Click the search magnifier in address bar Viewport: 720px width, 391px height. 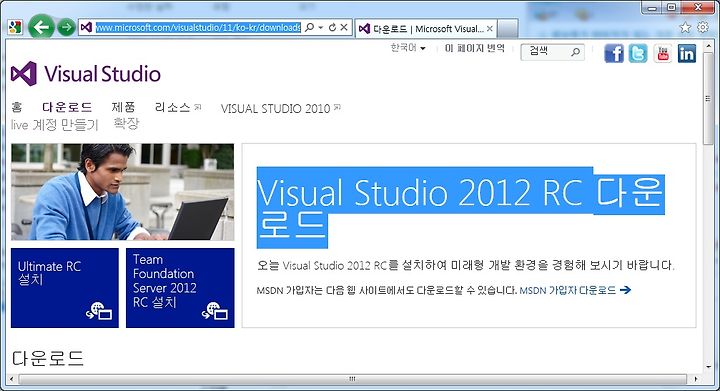(309, 27)
